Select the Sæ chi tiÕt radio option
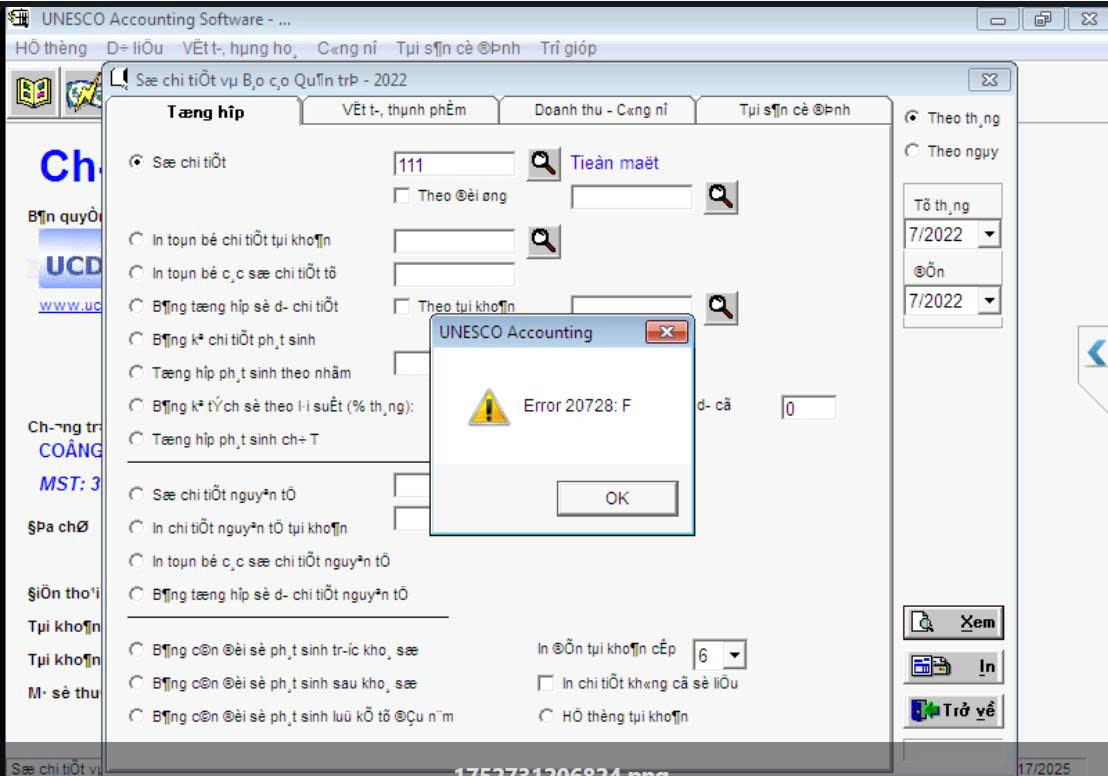The image size is (1108, 776). coord(136,162)
